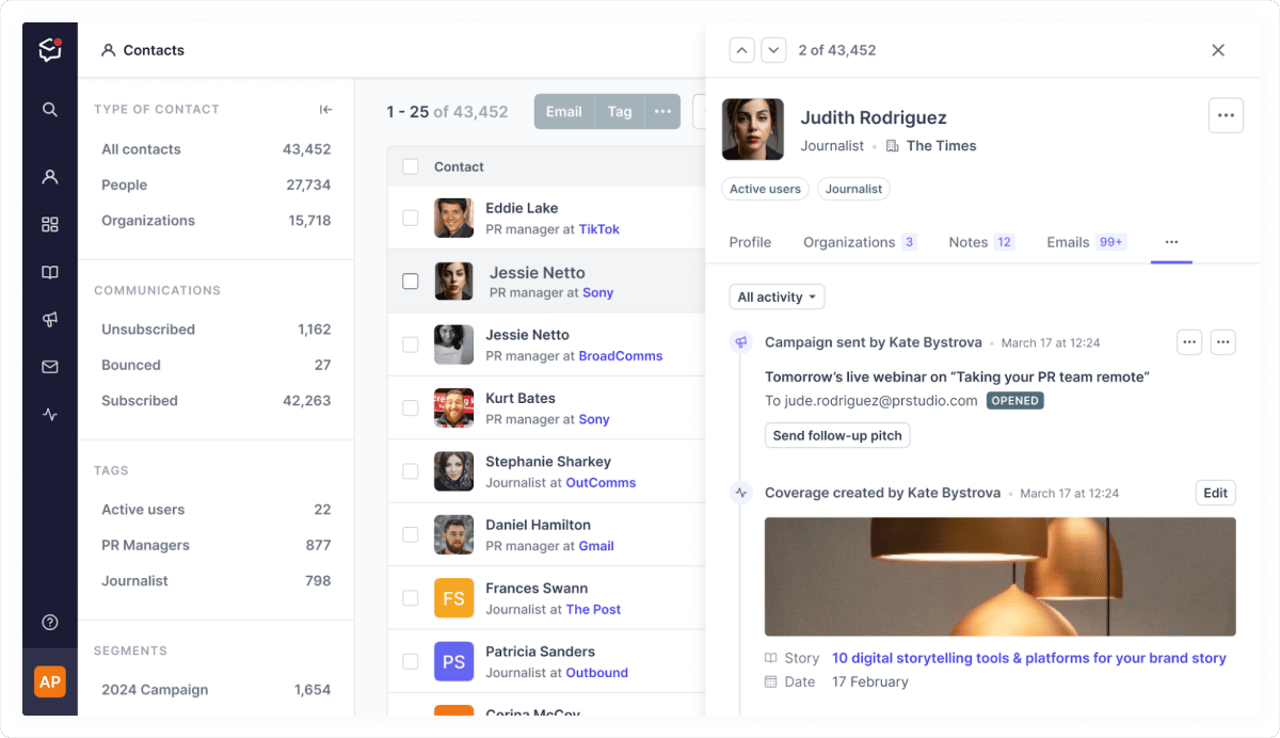This screenshot has height=738, width=1280.
Task: Select the Daniel Hamilton checkbox
Action: [x=410, y=535]
